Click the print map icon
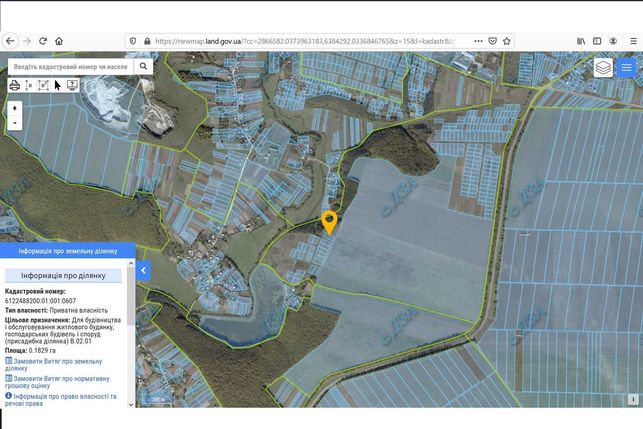Viewport: 643px width, 429px height. 14,85
